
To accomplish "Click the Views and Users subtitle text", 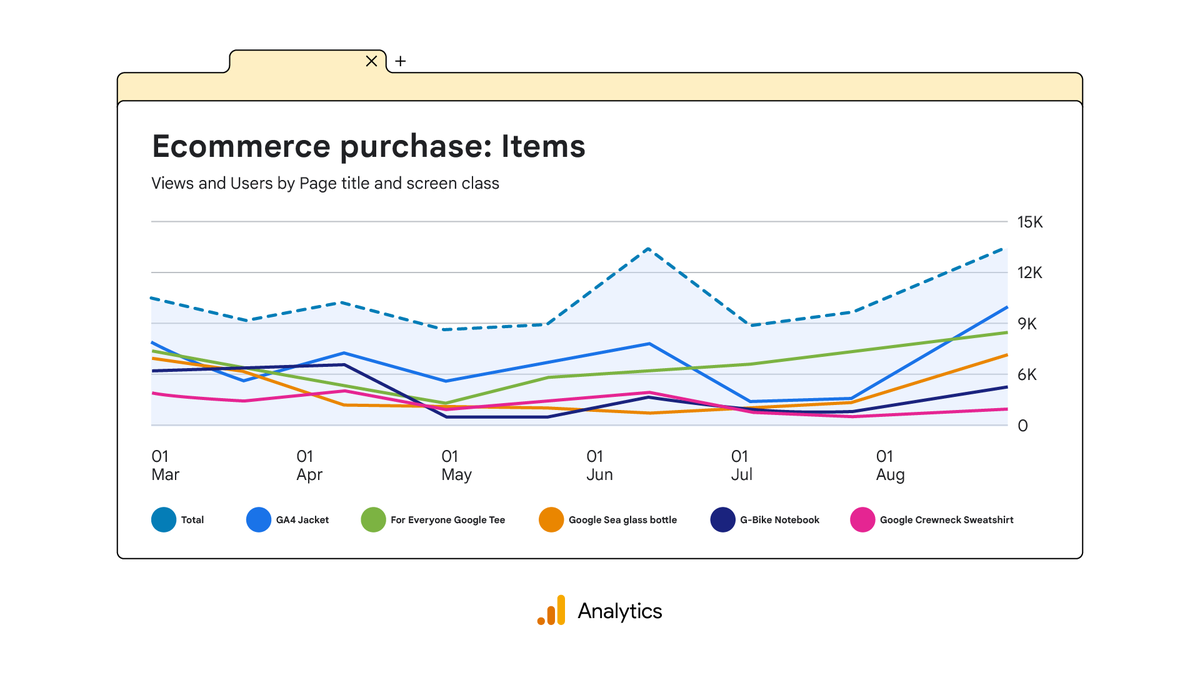I will 325,184.
